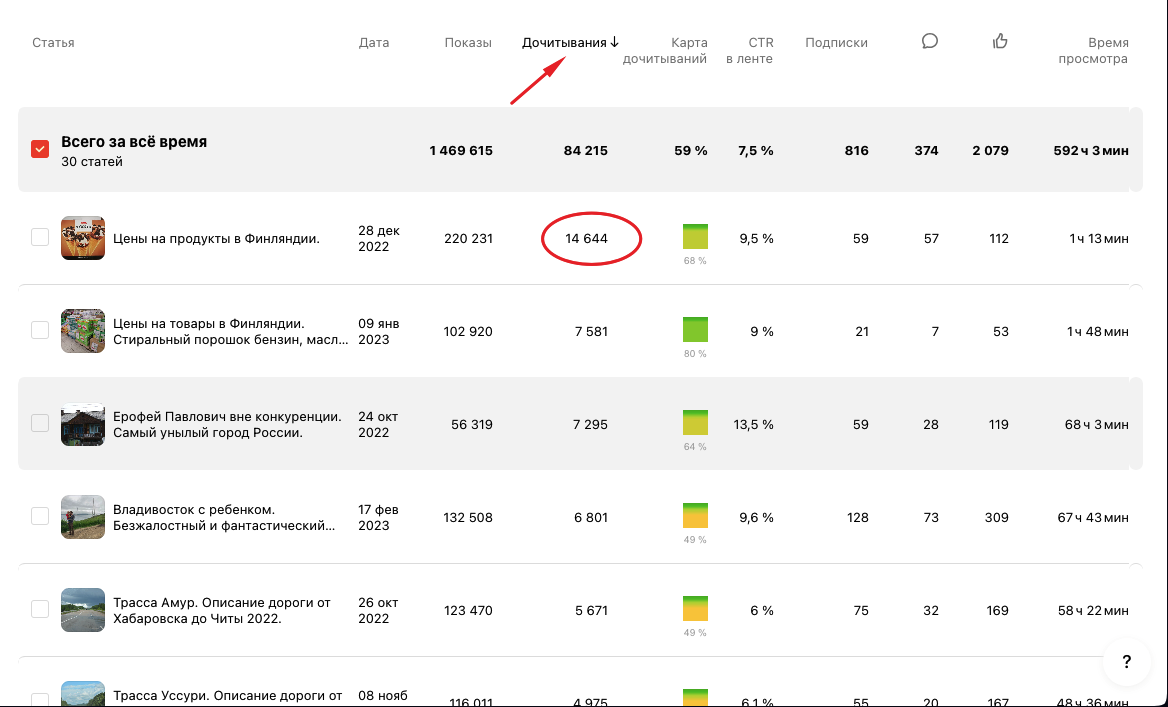Sort by 'CTR в ленте' column header
This screenshot has width=1168, height=707.
(x=749, y=51)
